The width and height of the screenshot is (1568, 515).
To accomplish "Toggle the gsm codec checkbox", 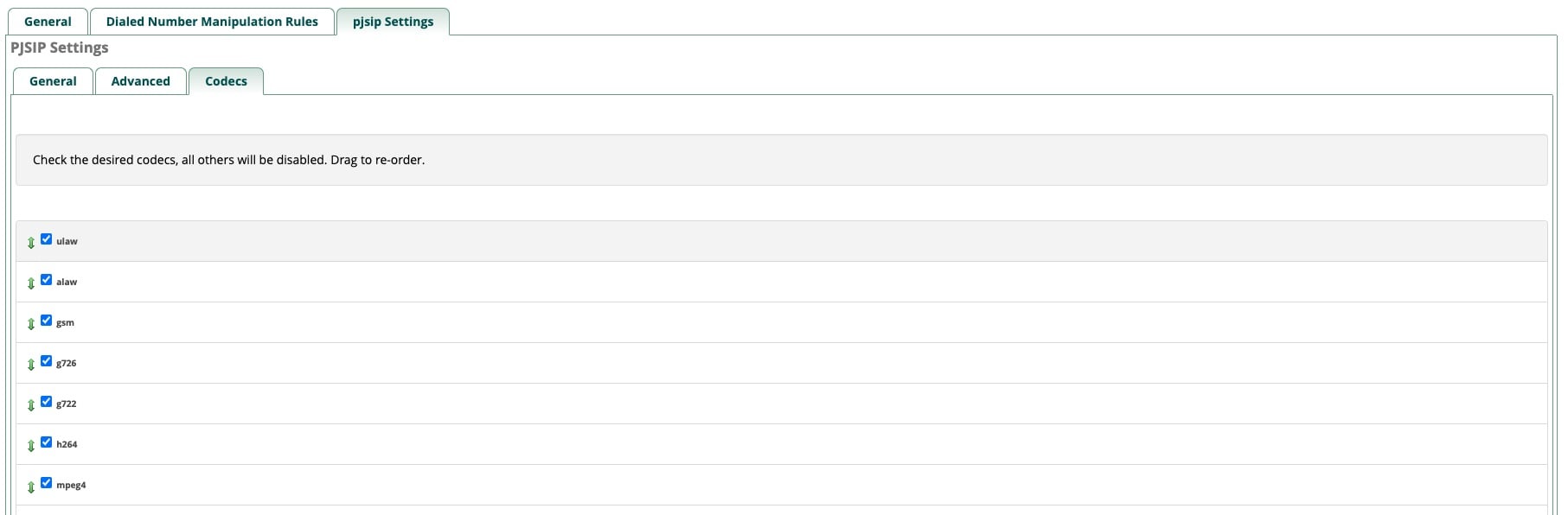I will [47, 321].
